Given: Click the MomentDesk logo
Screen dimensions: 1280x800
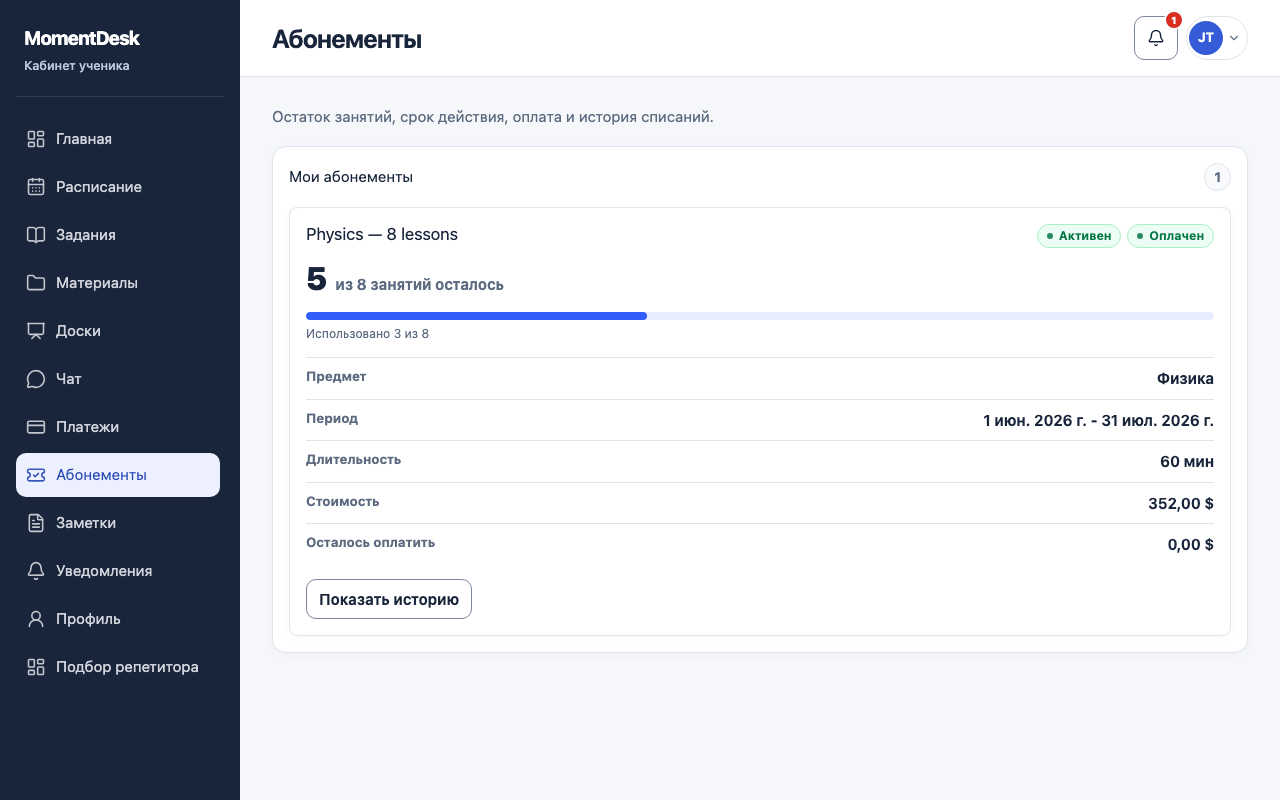Looking at the screenshot, I should point(82,38).
